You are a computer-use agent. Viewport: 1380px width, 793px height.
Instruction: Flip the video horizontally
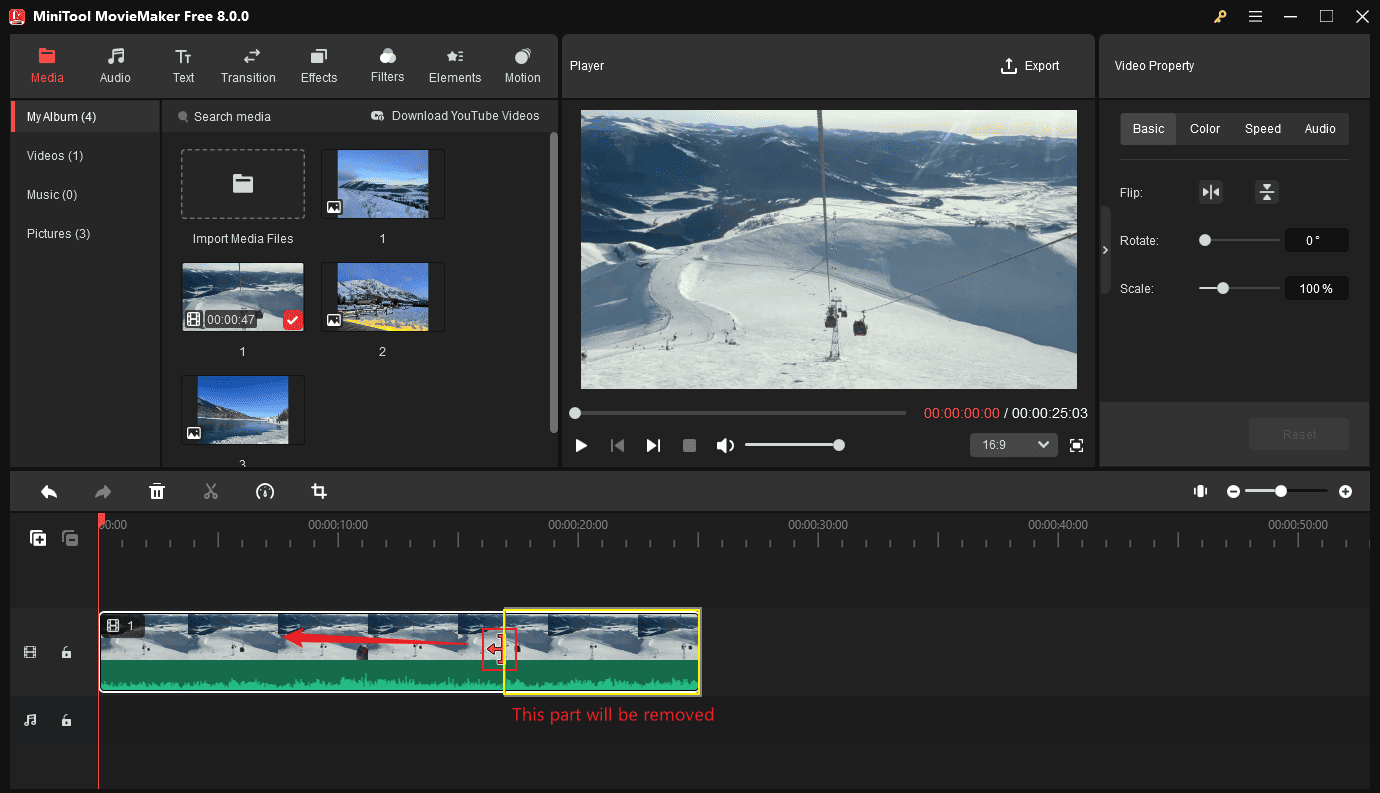pyautogui.click(x=1211, y=193)
